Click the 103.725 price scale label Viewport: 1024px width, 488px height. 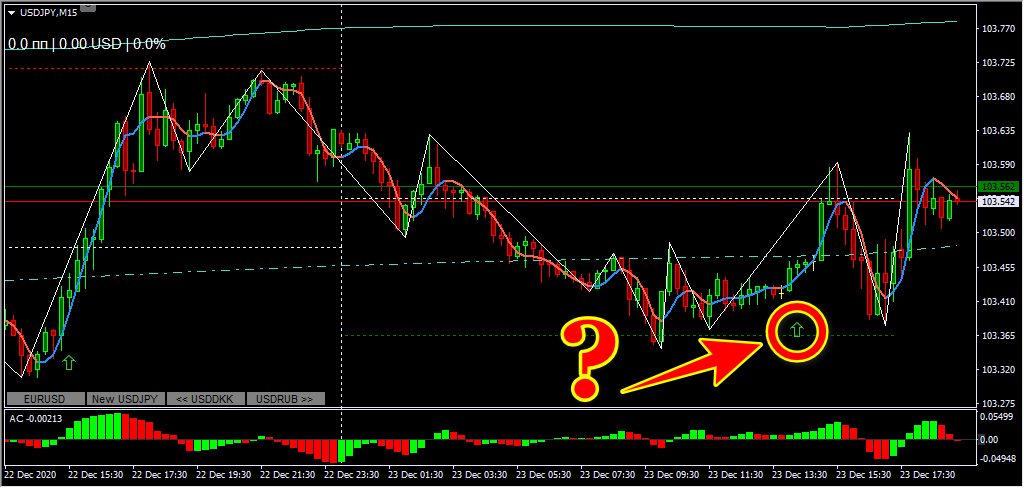(x=997, y=63)
